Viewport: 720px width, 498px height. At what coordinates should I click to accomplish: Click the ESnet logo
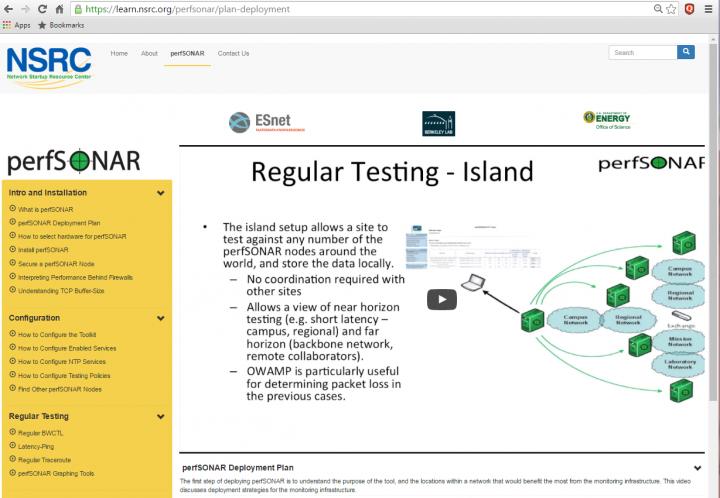pyautogui.click(x=266, y=122)
